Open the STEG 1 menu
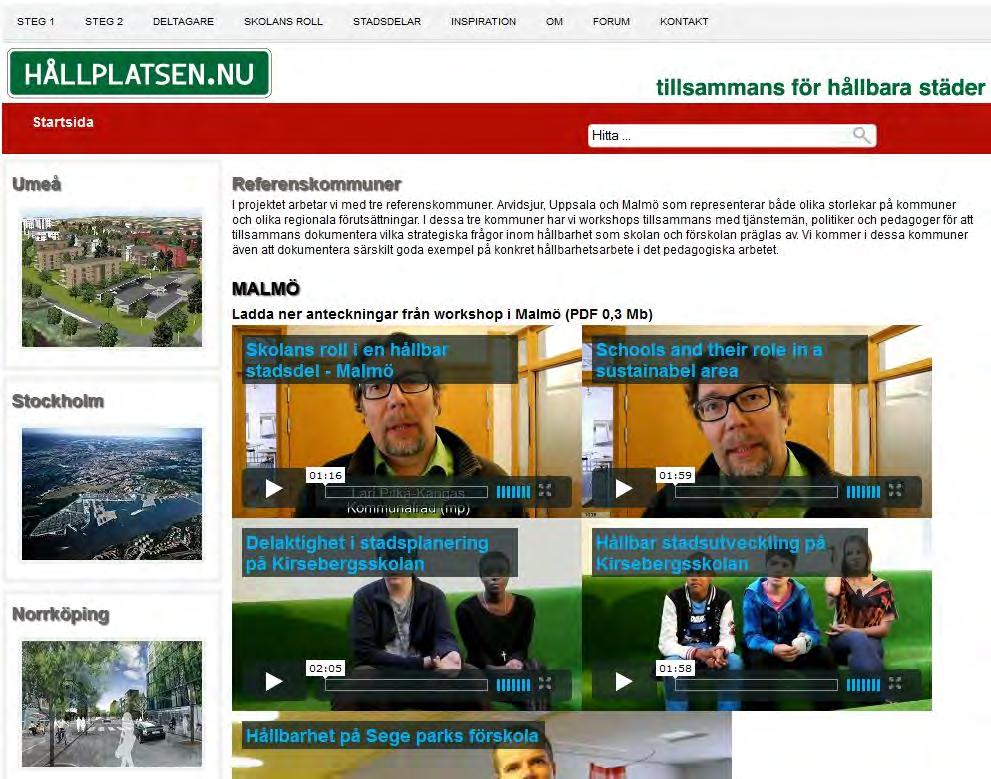The width and height of the screenshot is (991, 779). tap(35, 21)
